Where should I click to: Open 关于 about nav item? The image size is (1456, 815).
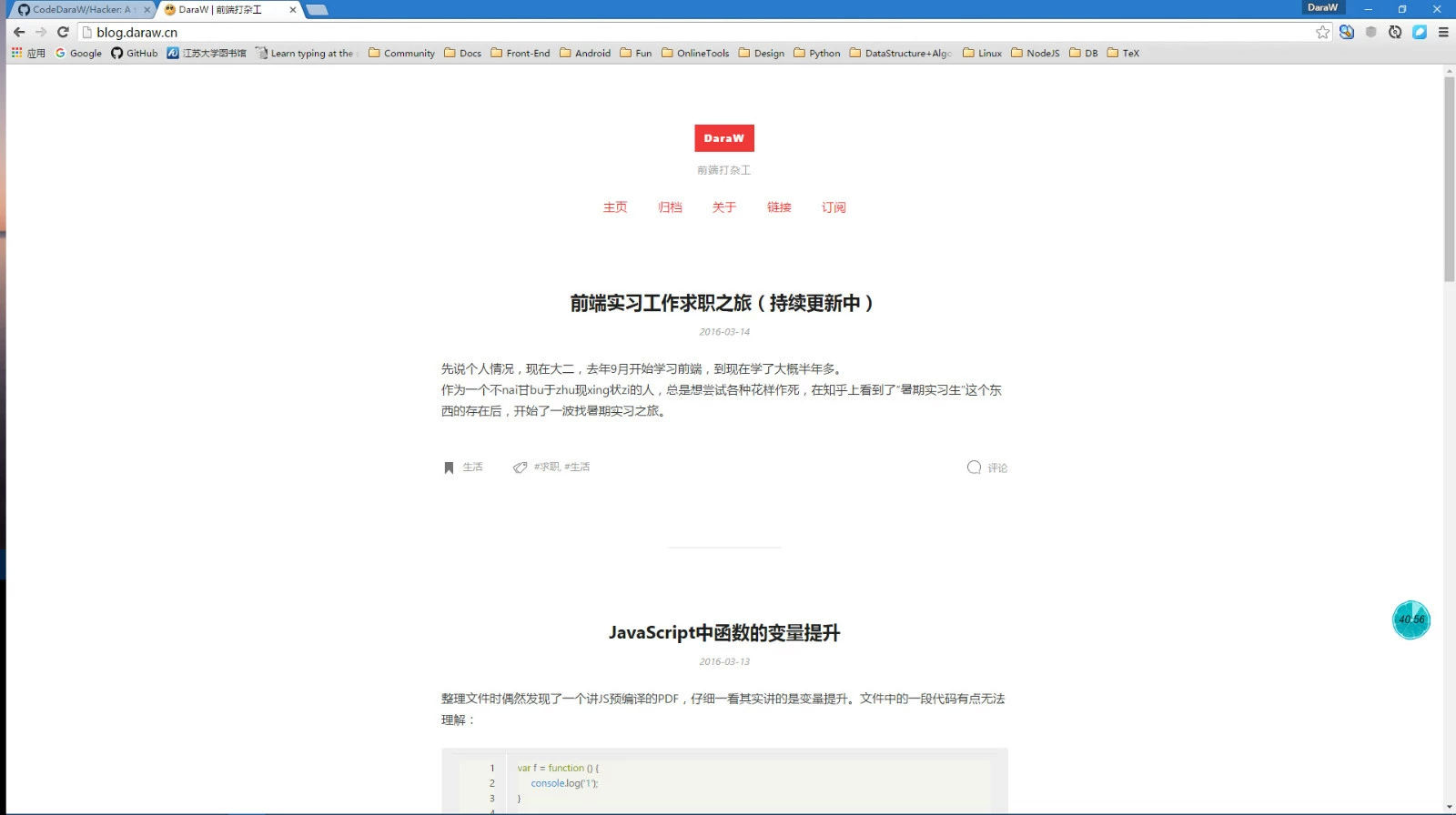pos(724,207)
